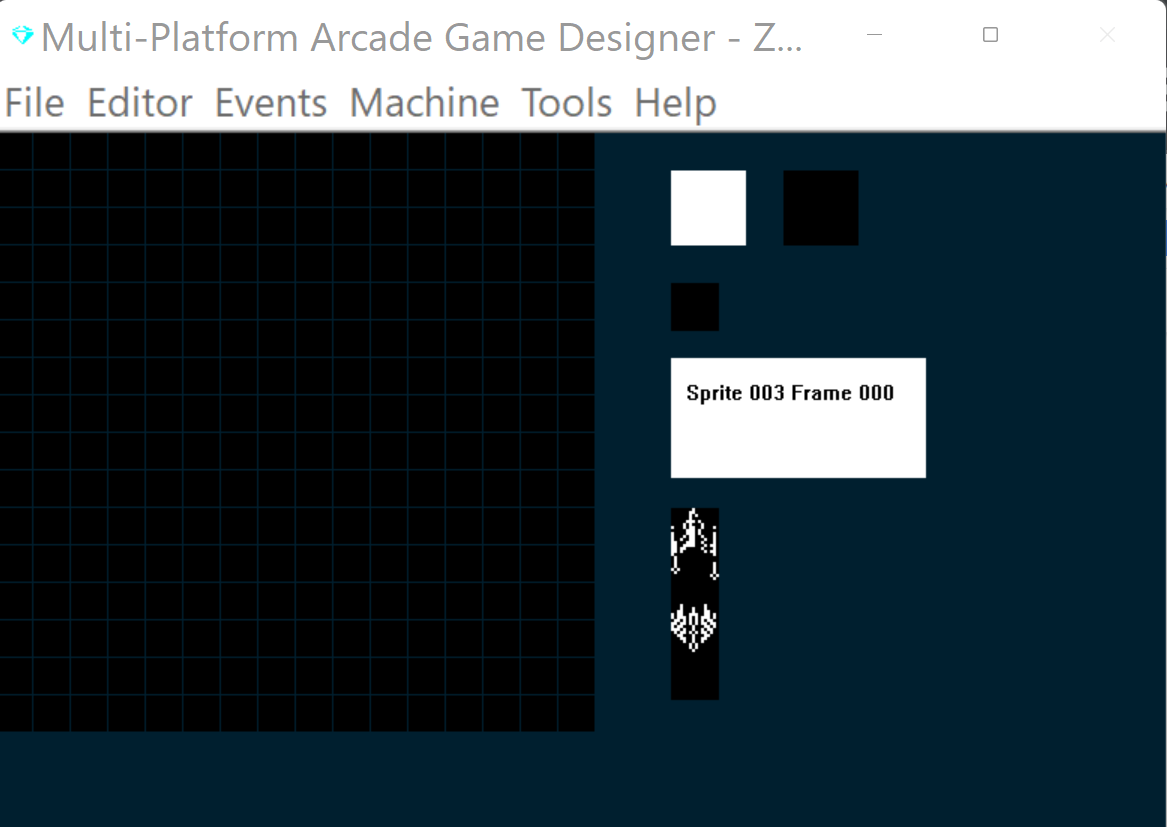Click the Sprite 003 Frame 000 label
Screen dimensions: 1167x827
click(790, 393)
